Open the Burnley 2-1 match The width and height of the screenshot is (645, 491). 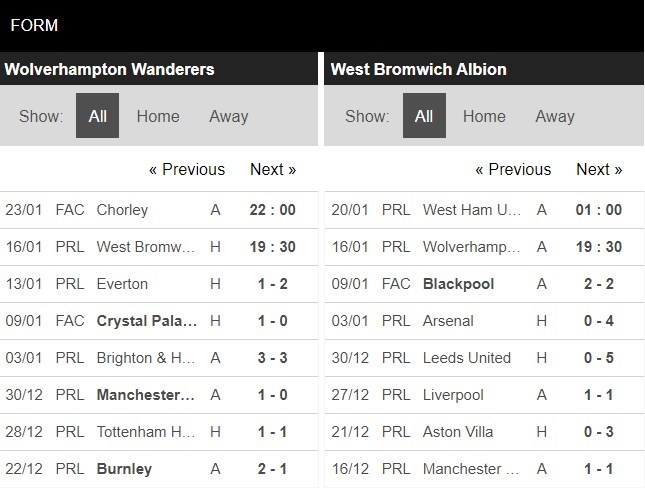159,469
